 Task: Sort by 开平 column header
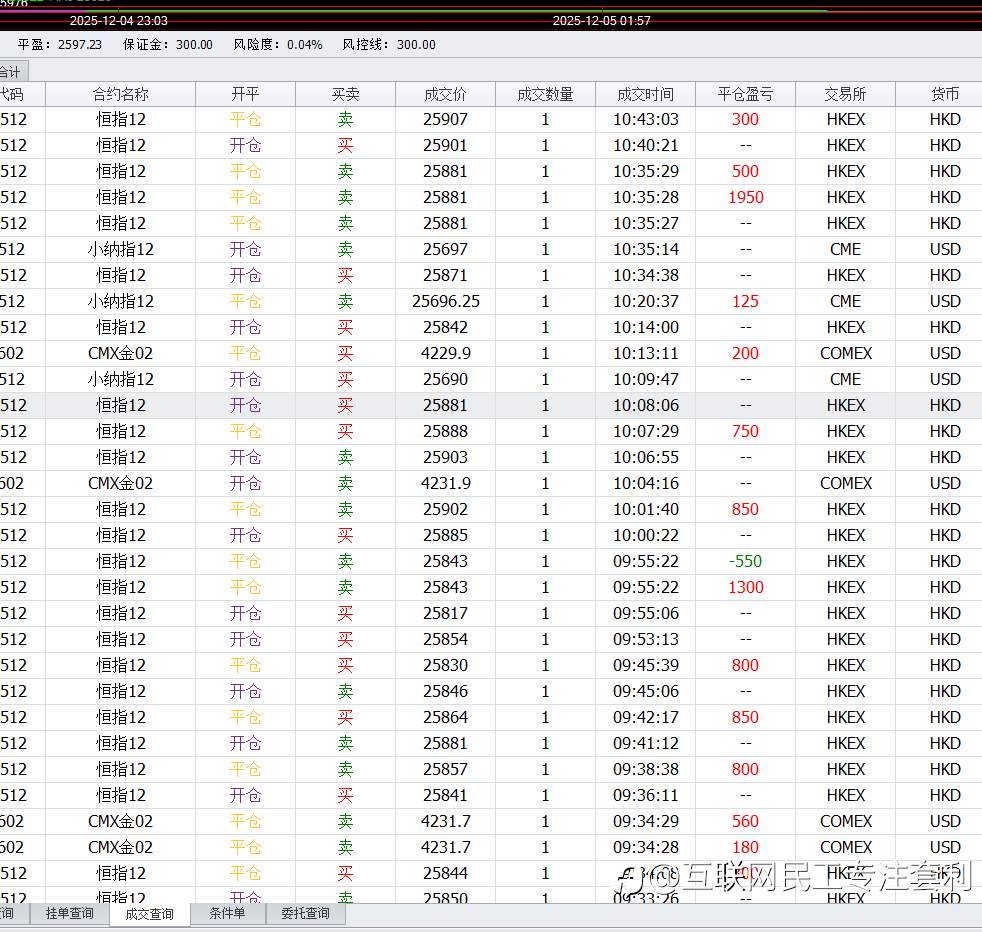pyautogui.click(x=245, y=94)
